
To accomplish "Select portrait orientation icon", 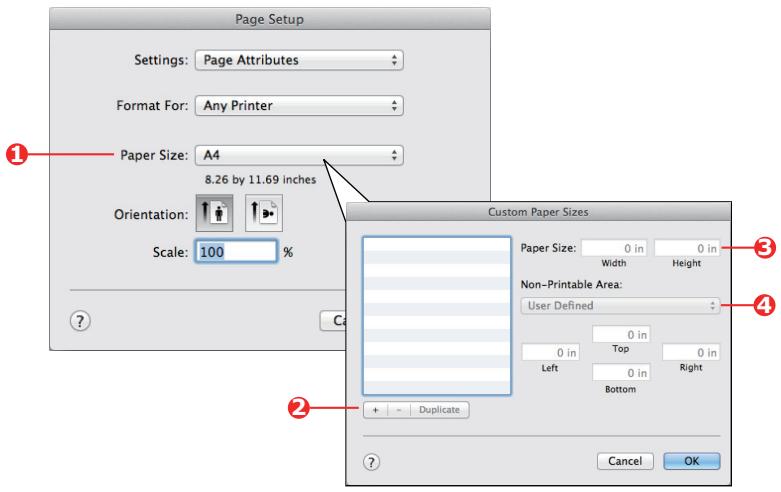I will coord(214,213).
